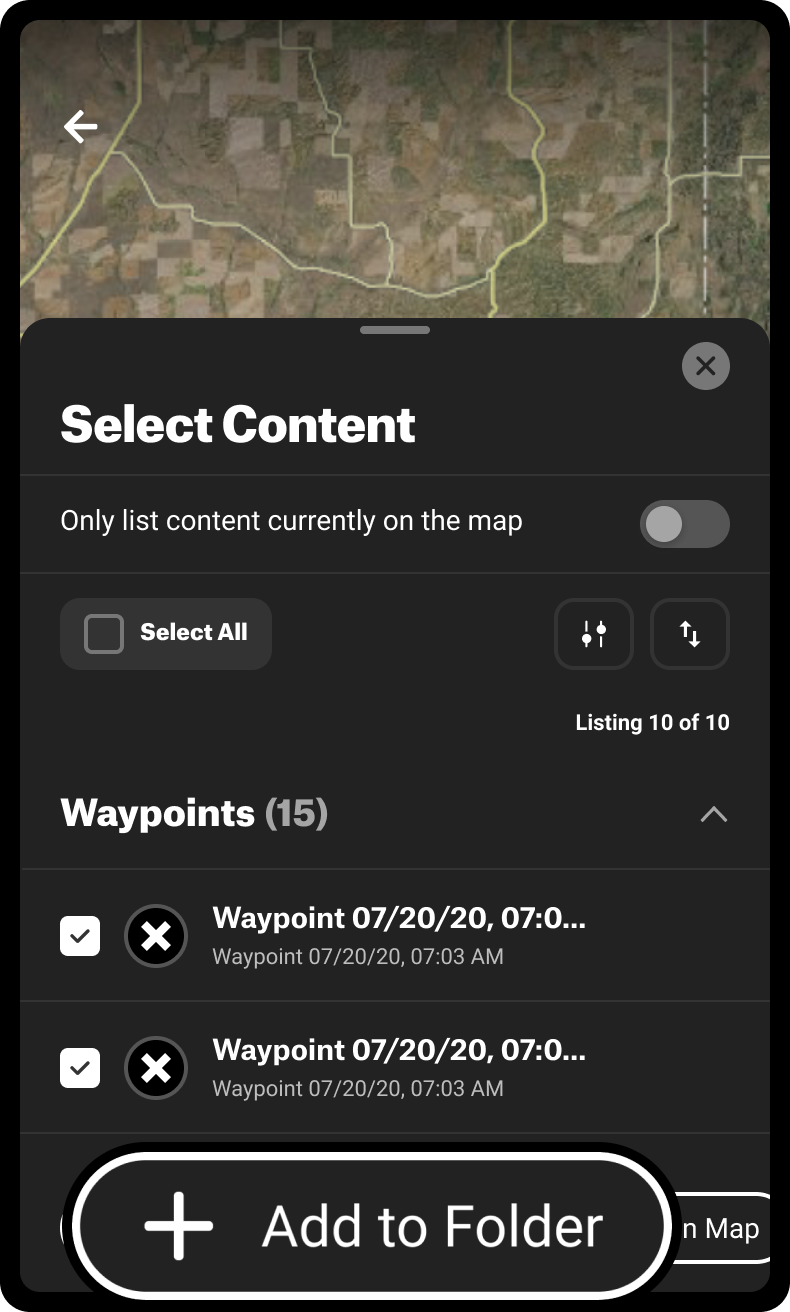Toggle only list content currently on map
The height and width of the screenshot is (1312, 790).
(684, 524)
